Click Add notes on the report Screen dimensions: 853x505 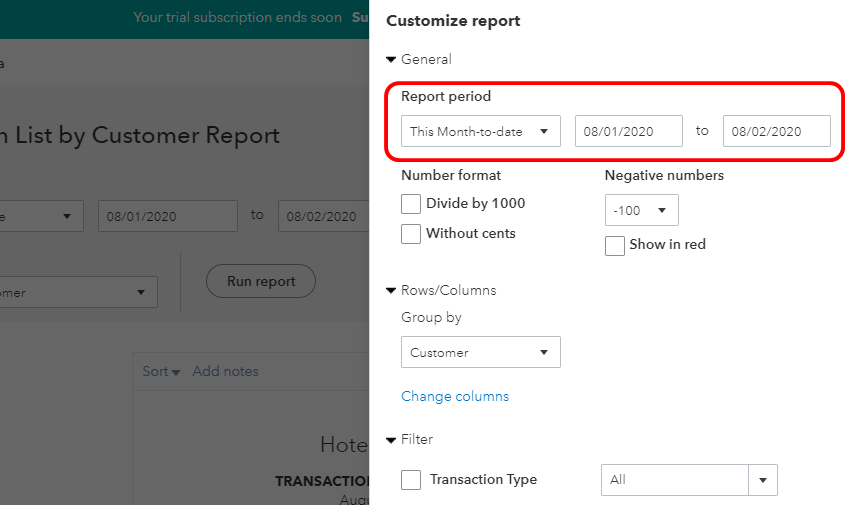[225, 372]
